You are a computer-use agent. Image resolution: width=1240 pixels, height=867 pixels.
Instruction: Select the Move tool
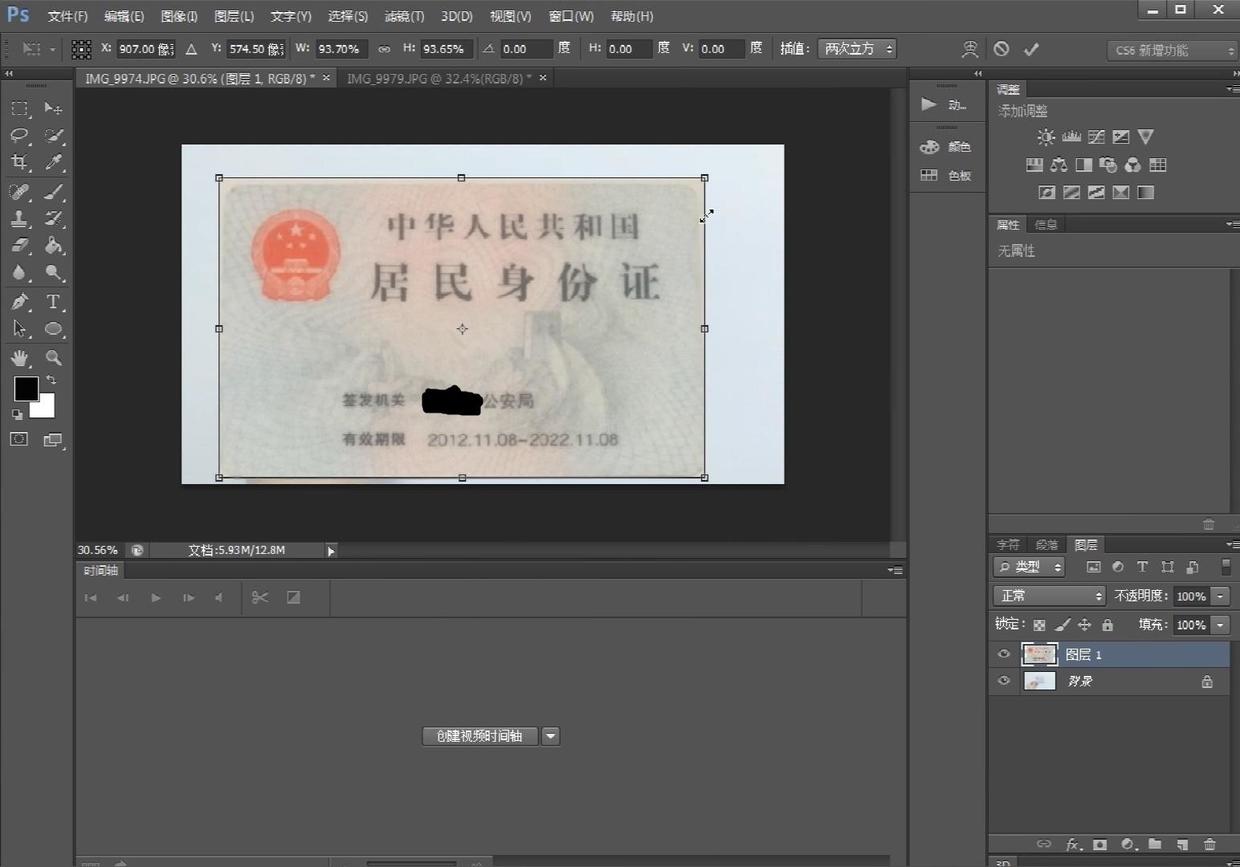53,108
